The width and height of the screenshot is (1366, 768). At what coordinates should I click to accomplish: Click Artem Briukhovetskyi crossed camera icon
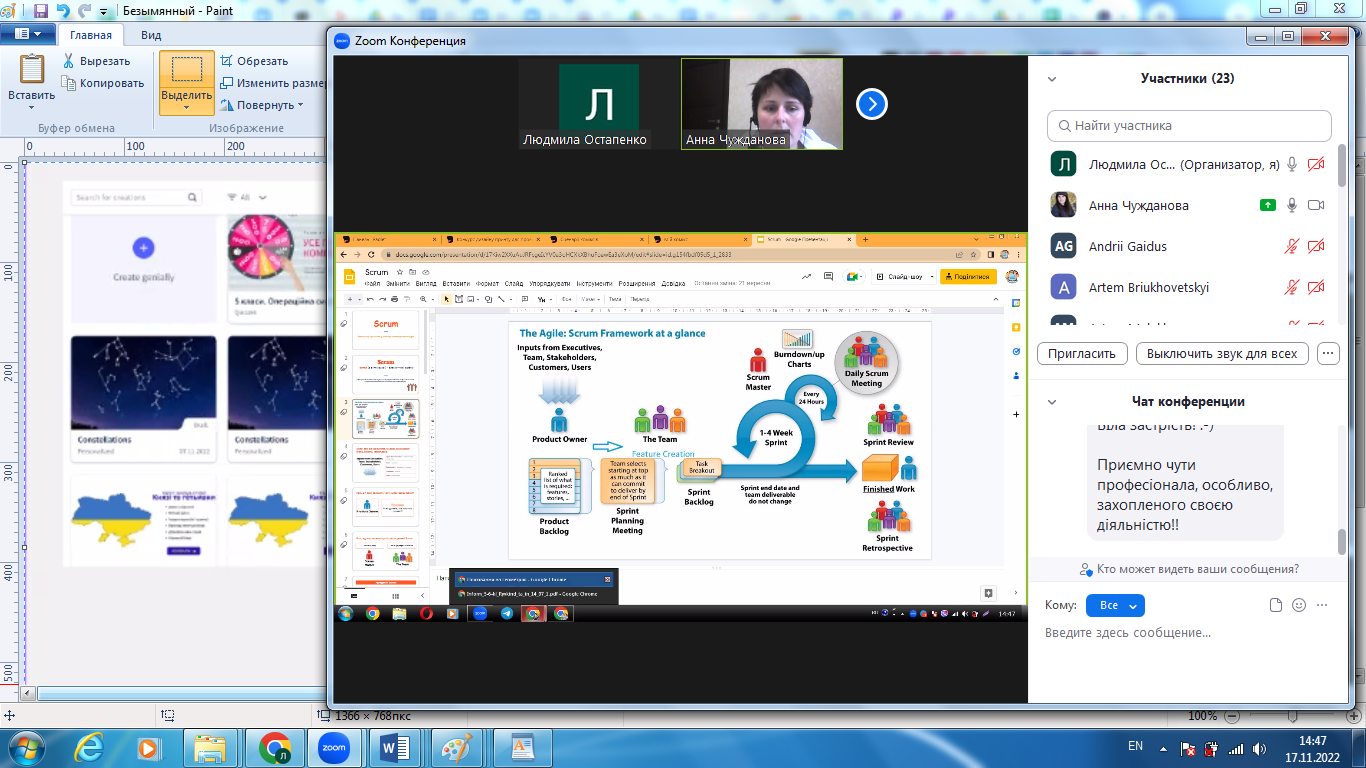1316,287
